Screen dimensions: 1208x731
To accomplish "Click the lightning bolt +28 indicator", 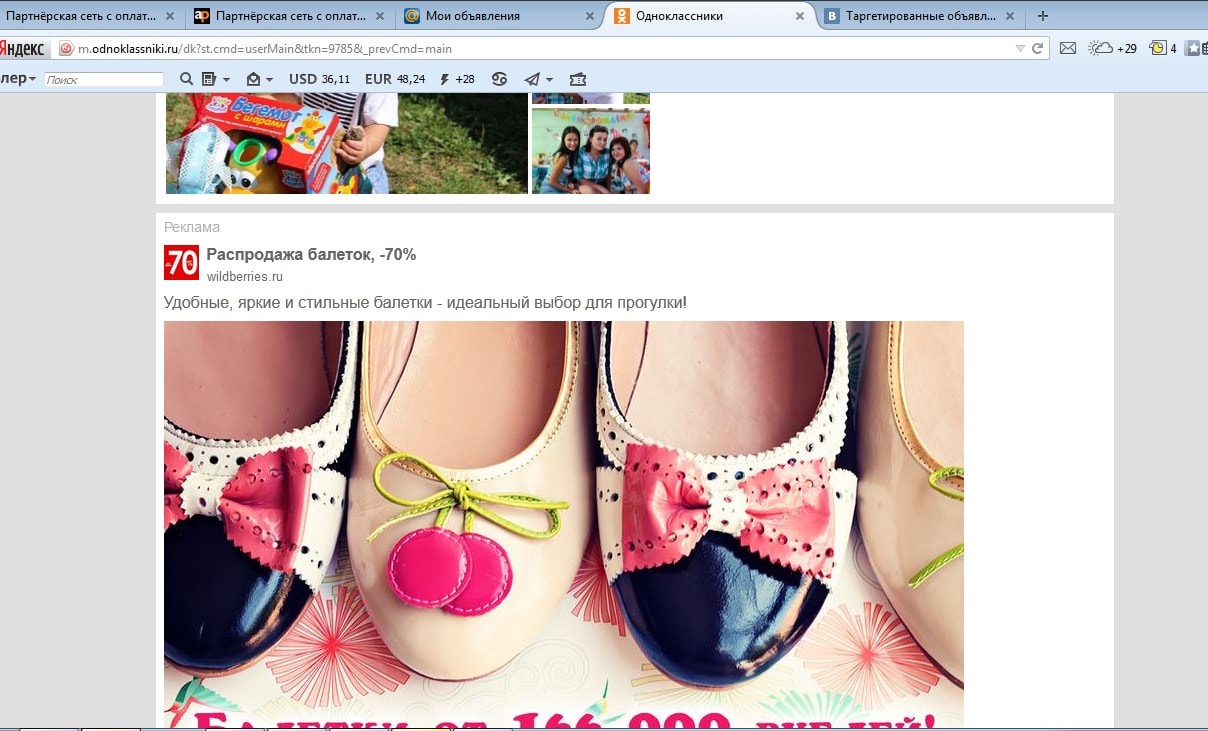I will (457, 79).
